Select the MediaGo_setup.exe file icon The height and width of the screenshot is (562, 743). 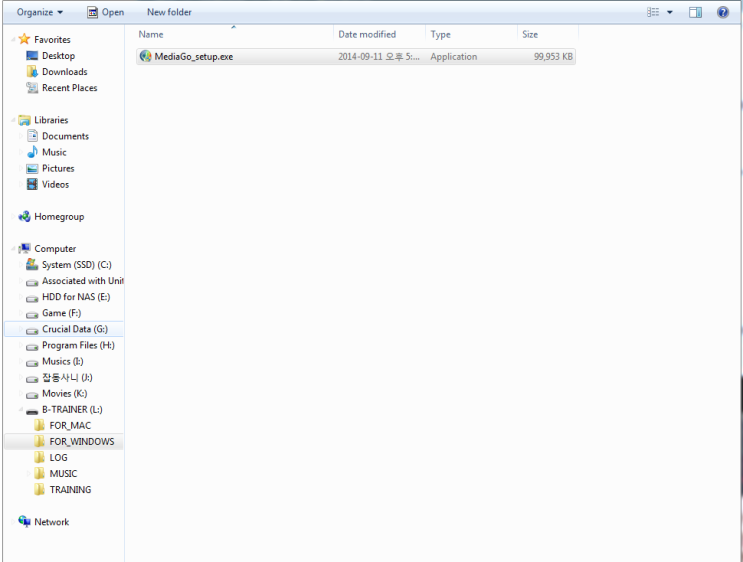pos(145,56)
